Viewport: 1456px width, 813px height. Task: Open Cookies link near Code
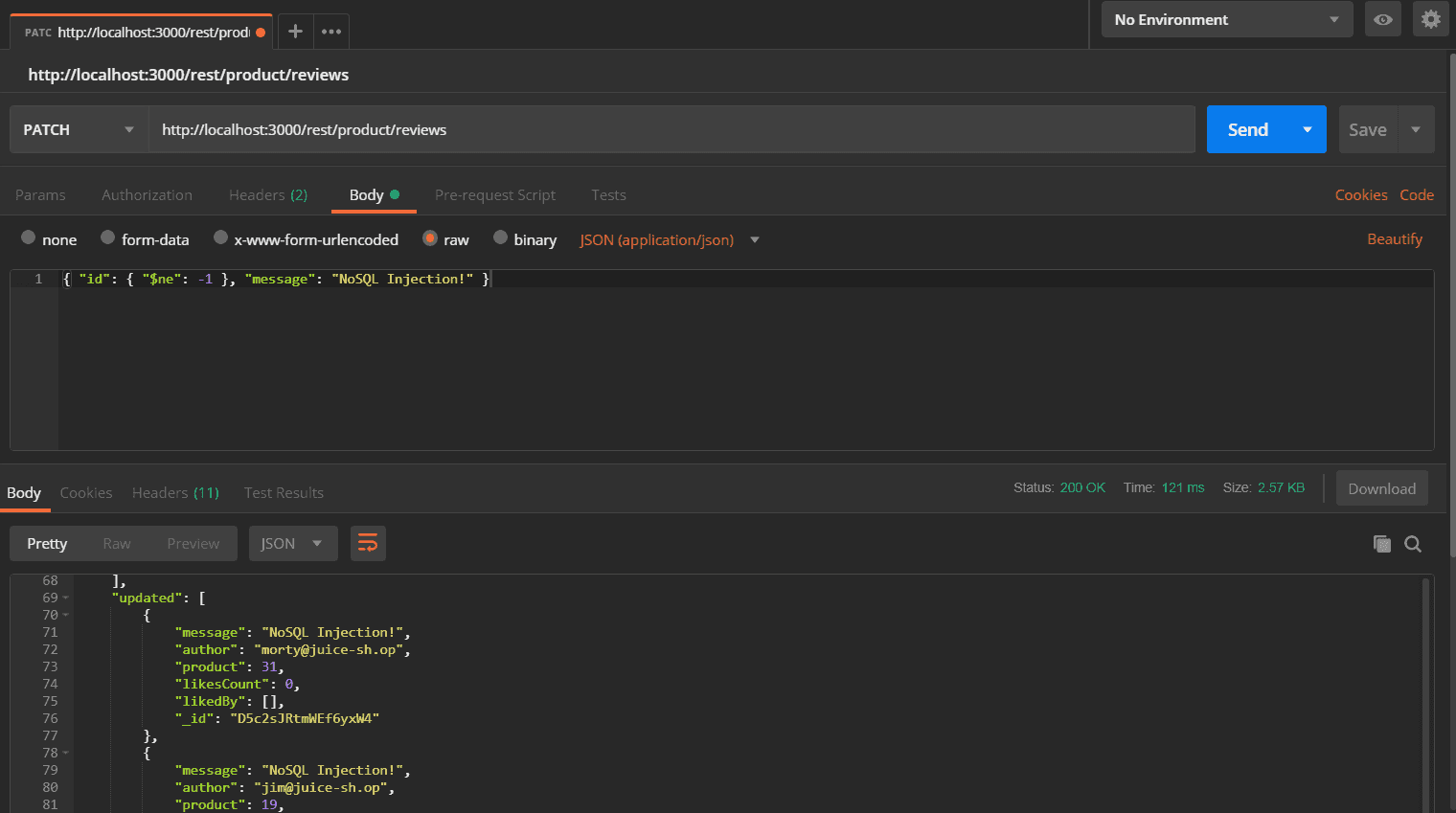(1361, 194)
